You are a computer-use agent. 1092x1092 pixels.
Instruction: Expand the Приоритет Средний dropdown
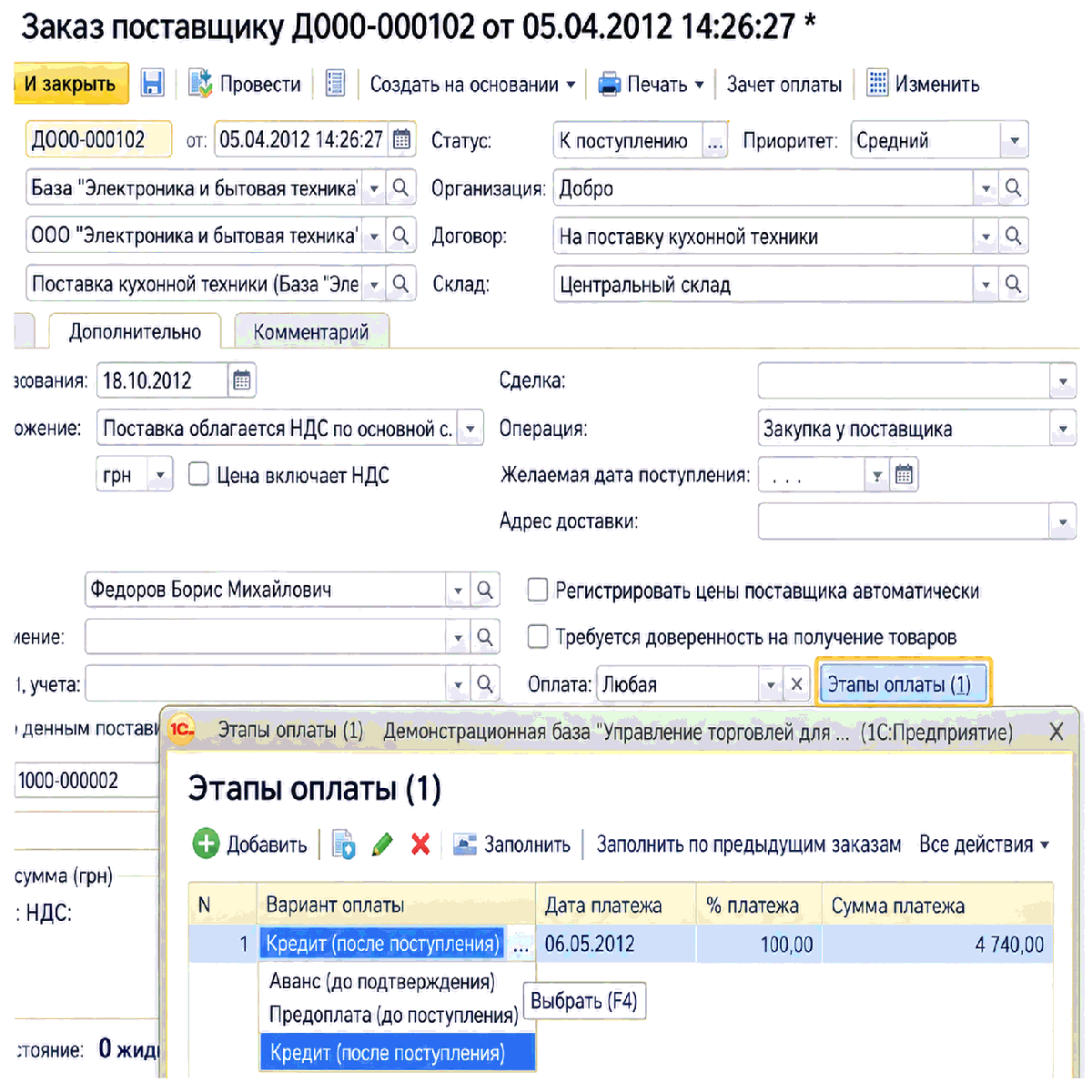[1014, 141]
